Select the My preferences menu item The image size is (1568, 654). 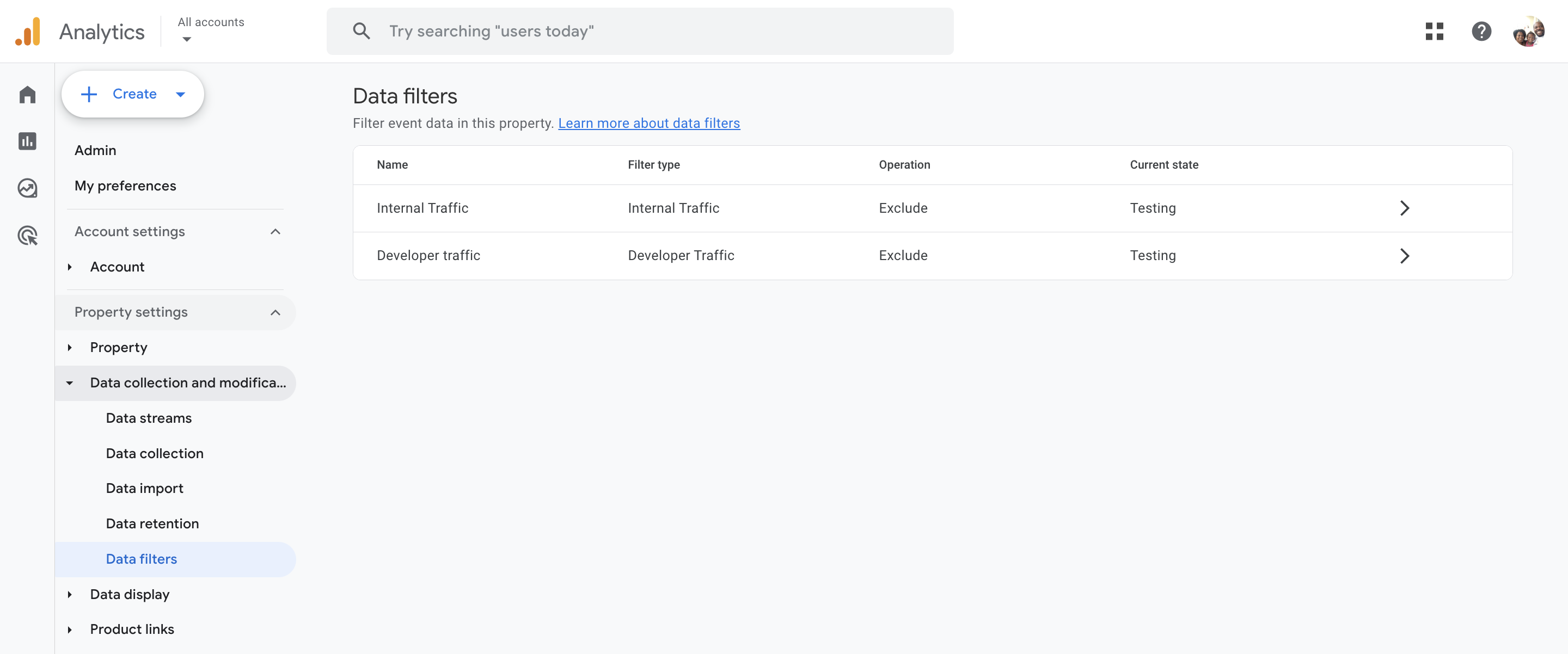click(125, 185)
